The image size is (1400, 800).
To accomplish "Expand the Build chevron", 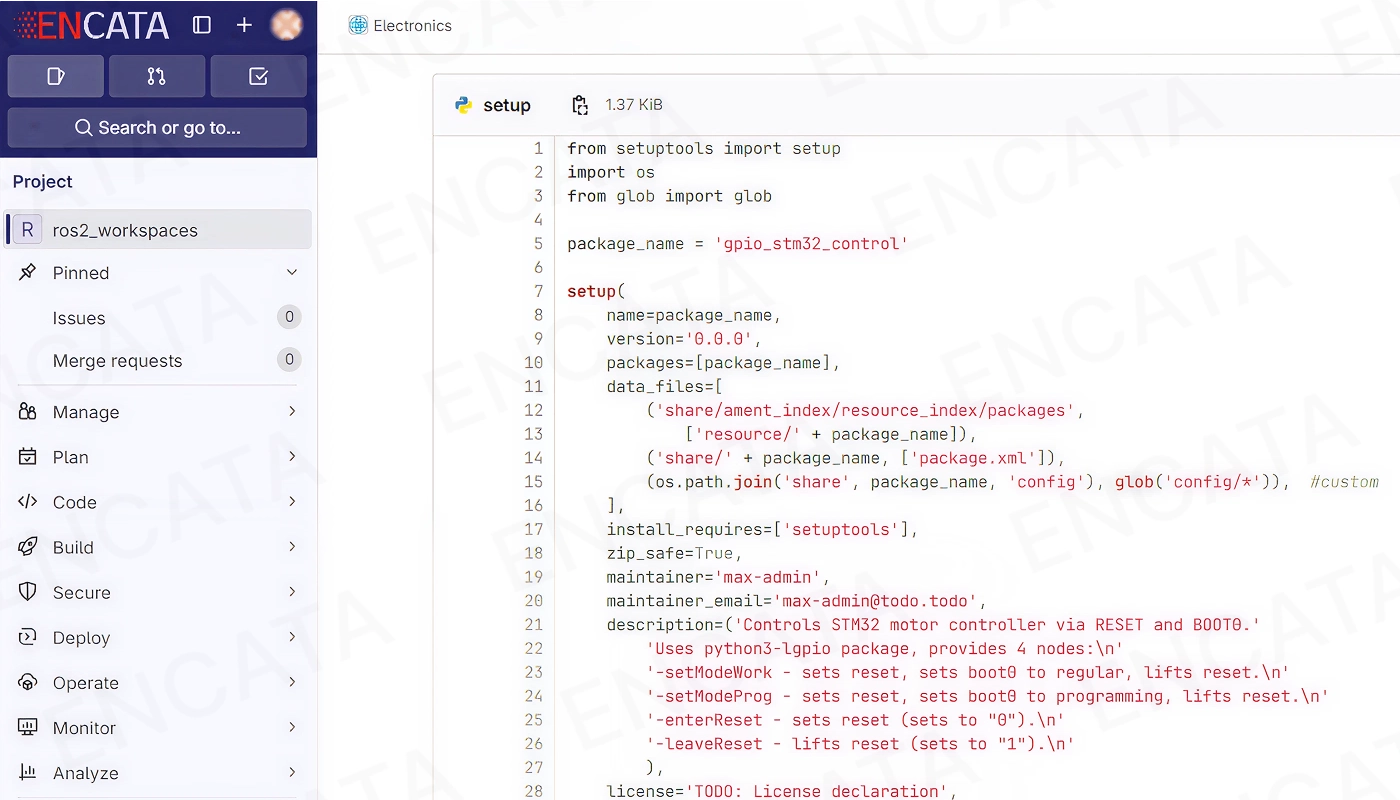I will (x=292, y=546).
